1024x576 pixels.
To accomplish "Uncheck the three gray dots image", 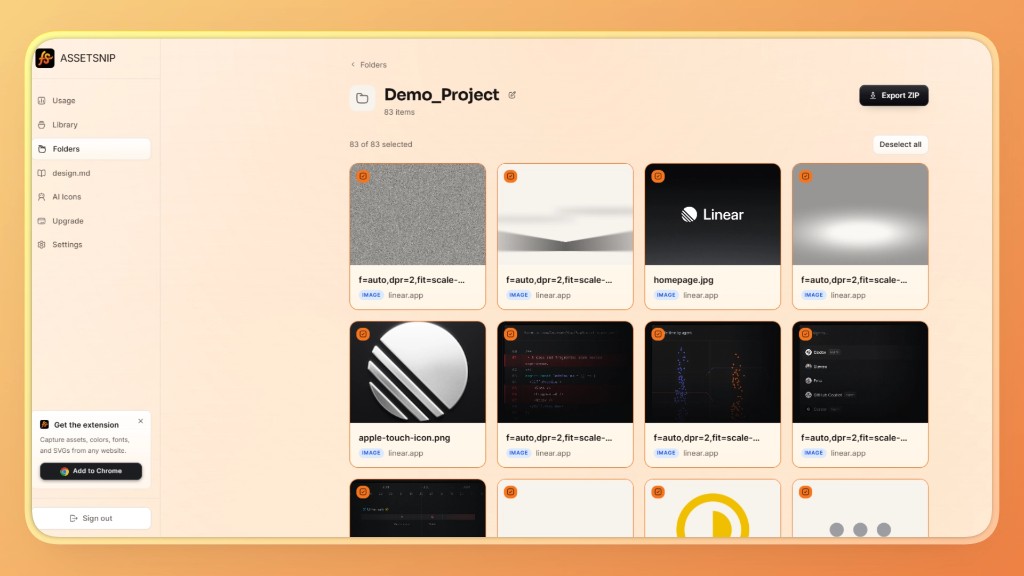I will (x=806, y=492).
